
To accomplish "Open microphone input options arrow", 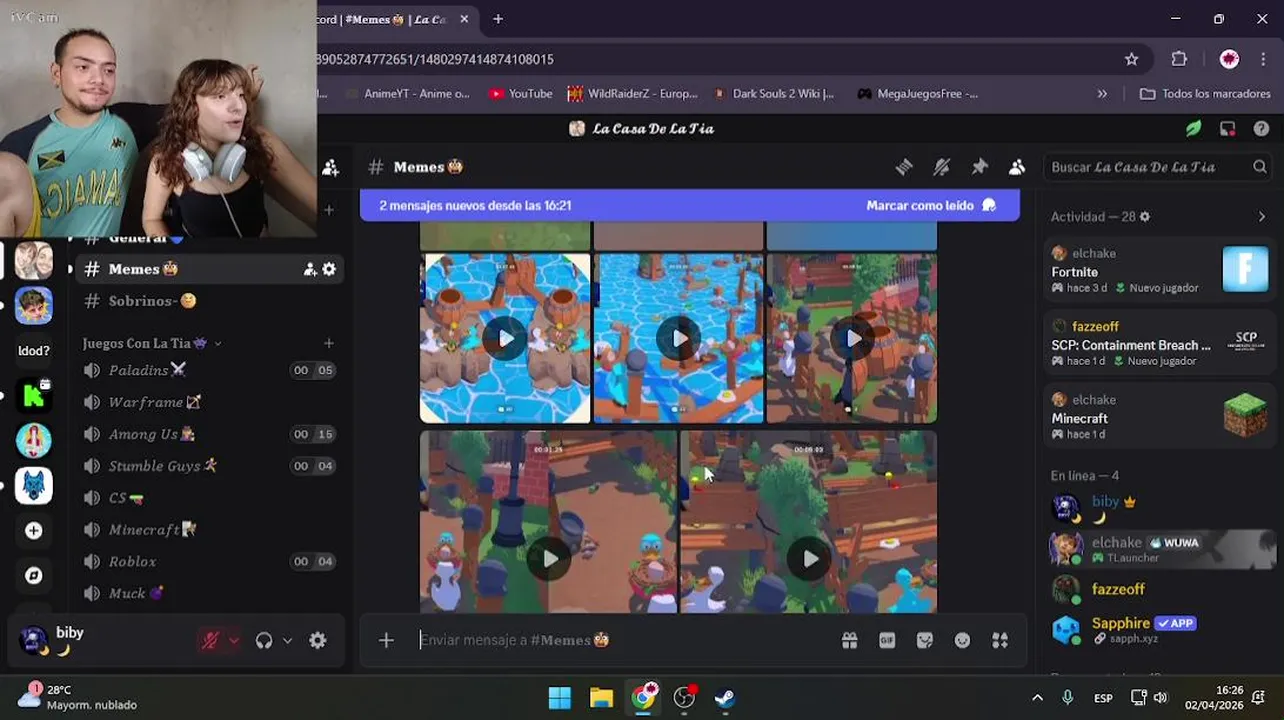I will 234,641.
